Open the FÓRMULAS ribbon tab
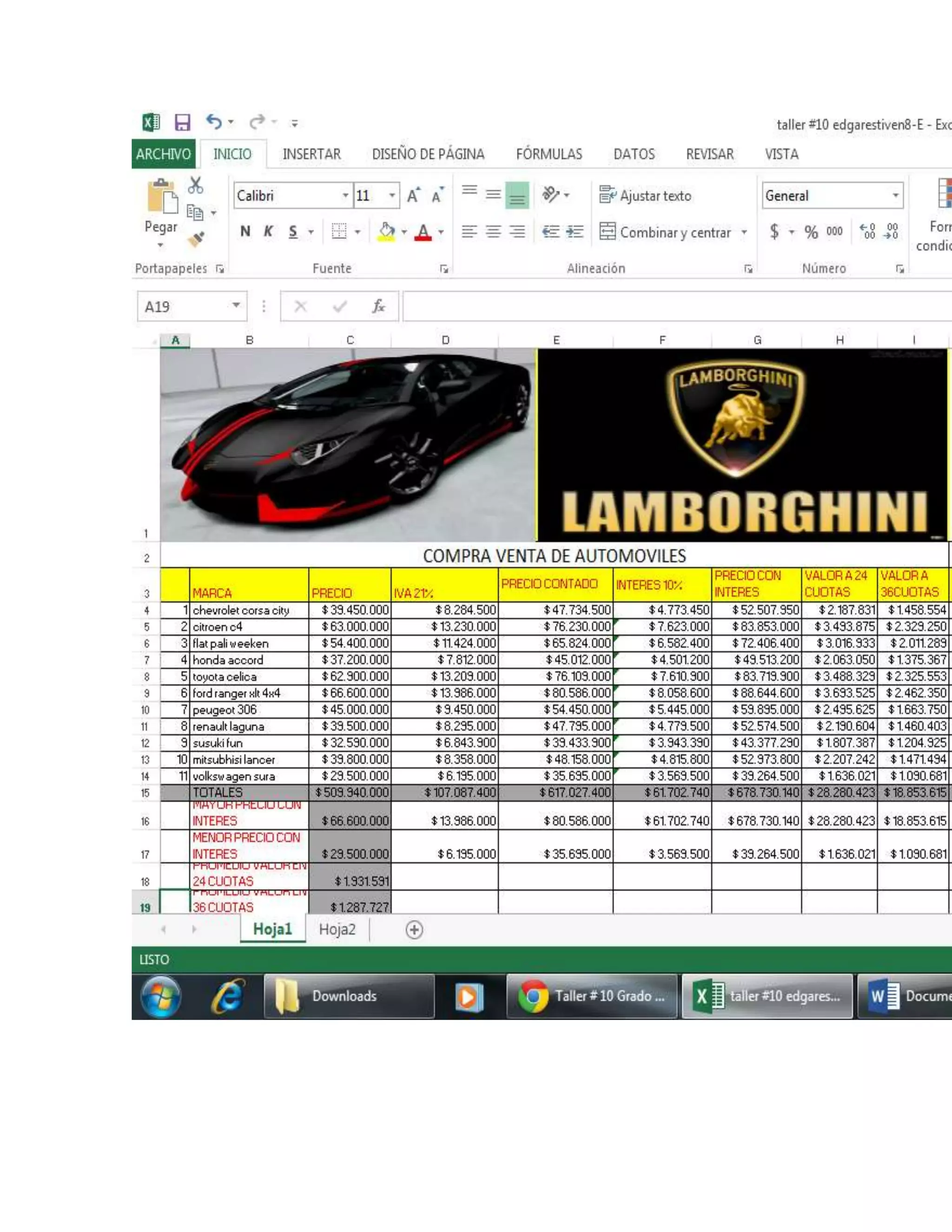 pyautogui.click(x=549, y=154)
